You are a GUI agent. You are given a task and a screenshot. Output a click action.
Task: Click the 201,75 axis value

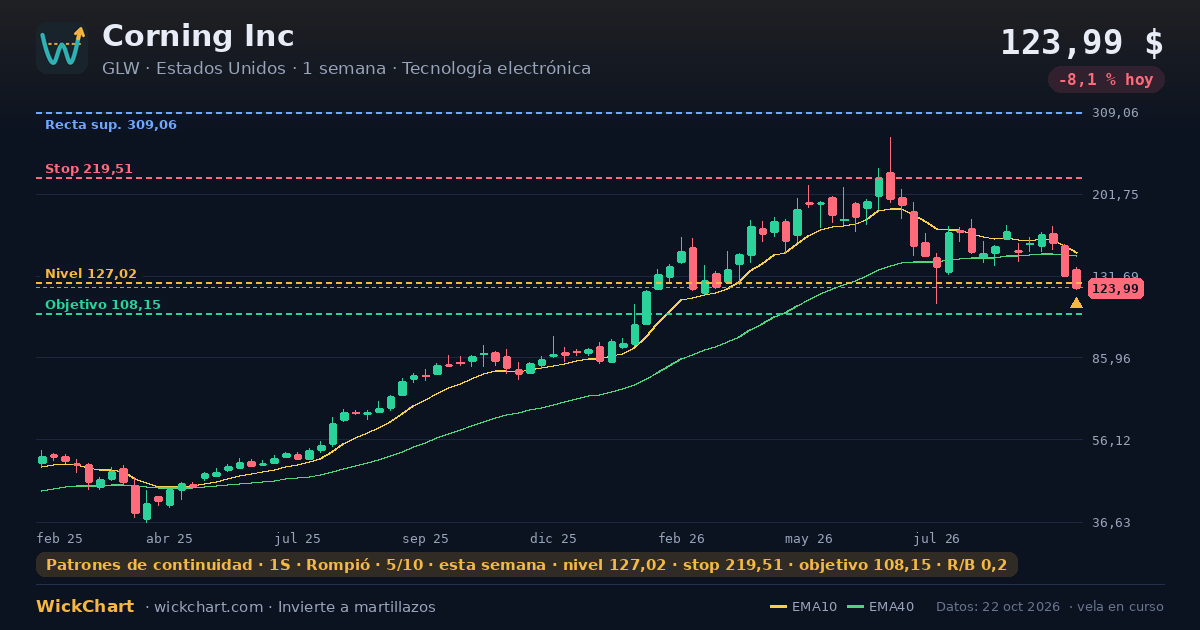pos(1115,195)
